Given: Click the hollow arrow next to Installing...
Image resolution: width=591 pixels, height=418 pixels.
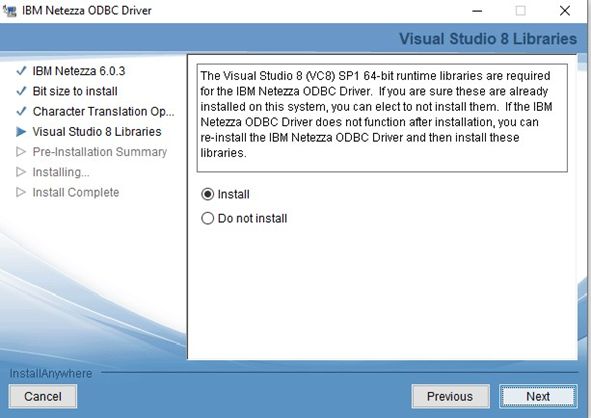Looking at the screenshot, I should coord(21,172).
